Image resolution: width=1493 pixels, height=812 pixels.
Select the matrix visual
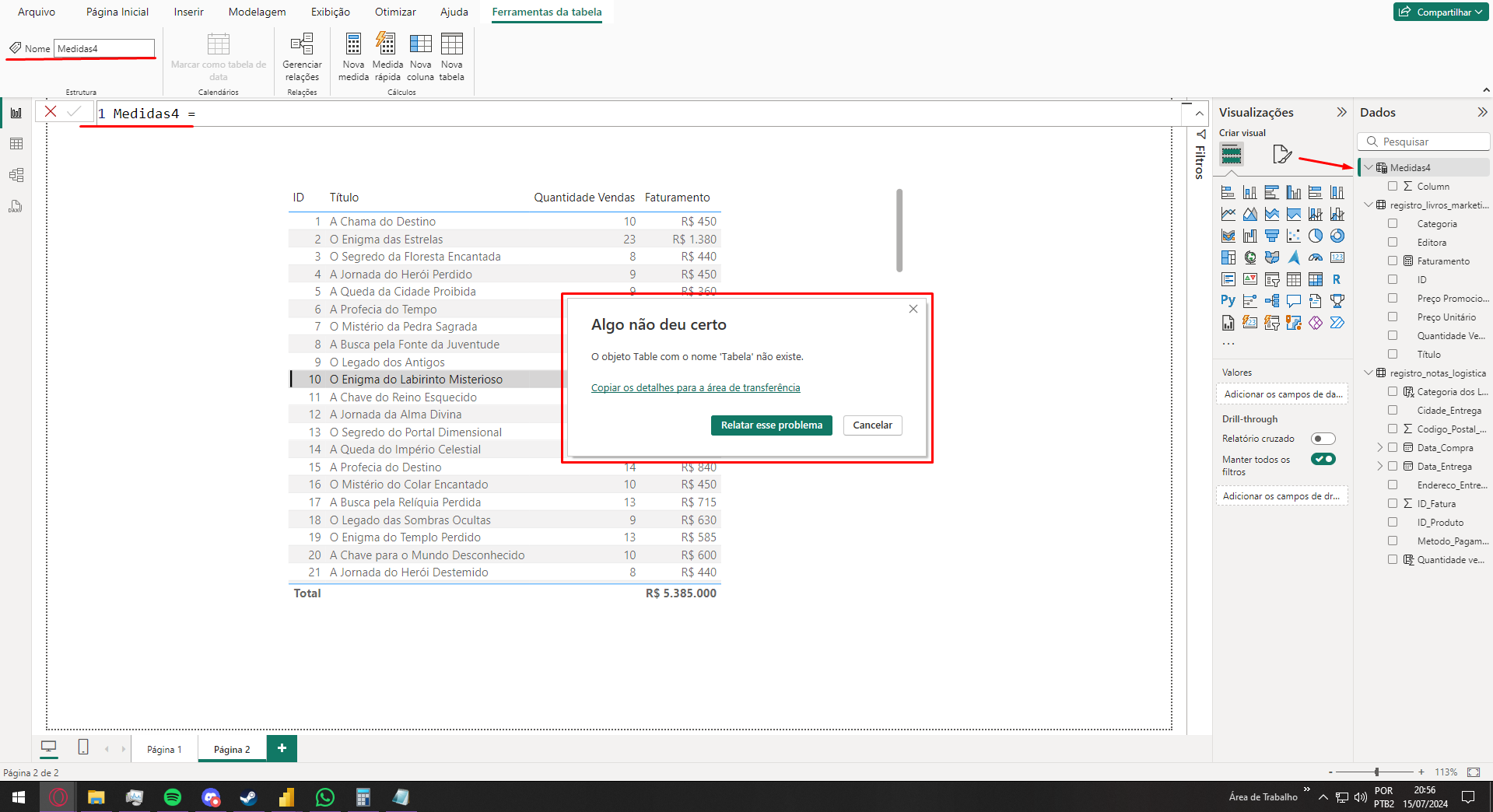(1315, 279)
